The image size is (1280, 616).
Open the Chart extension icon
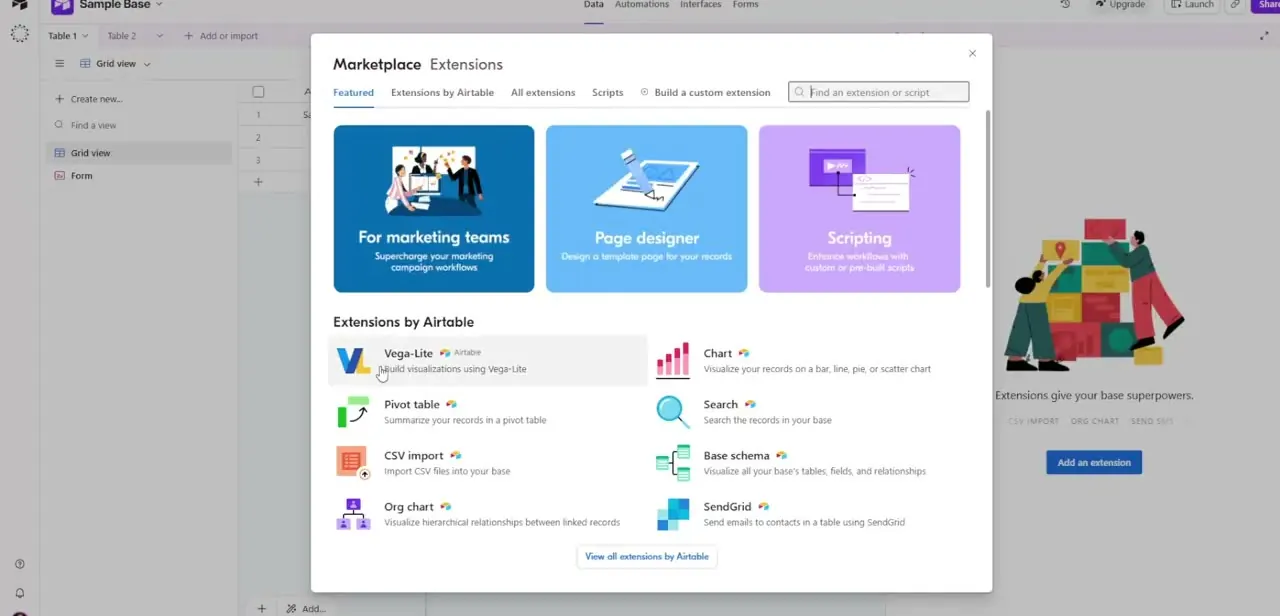(x=673, y=361)
